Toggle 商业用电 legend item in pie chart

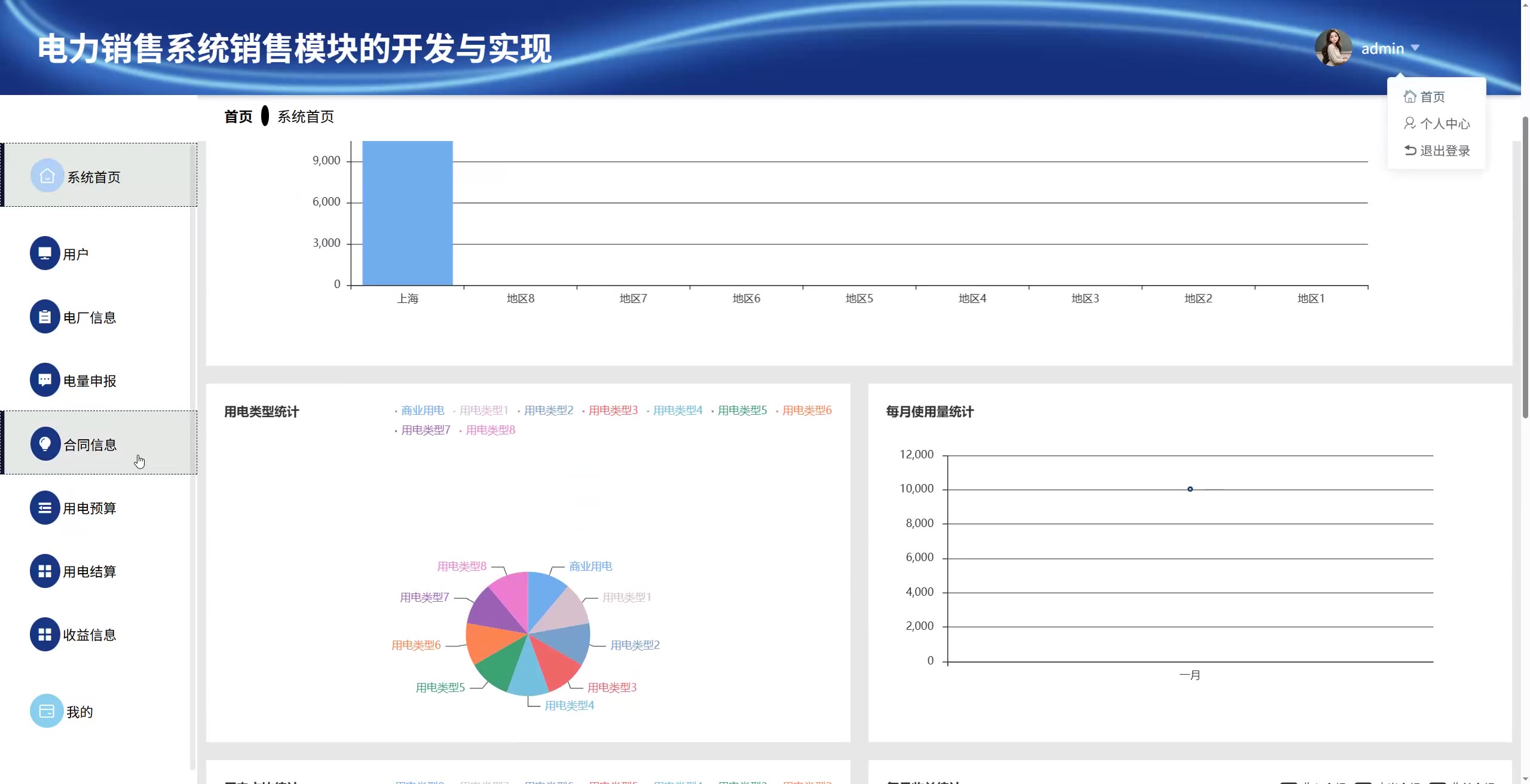422,411
